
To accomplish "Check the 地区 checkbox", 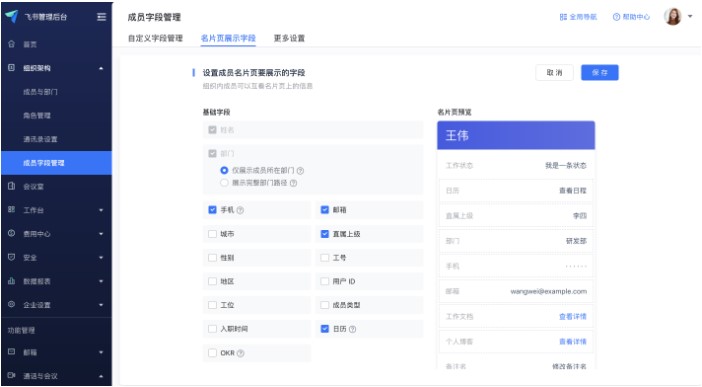I will tap(212, 281).
